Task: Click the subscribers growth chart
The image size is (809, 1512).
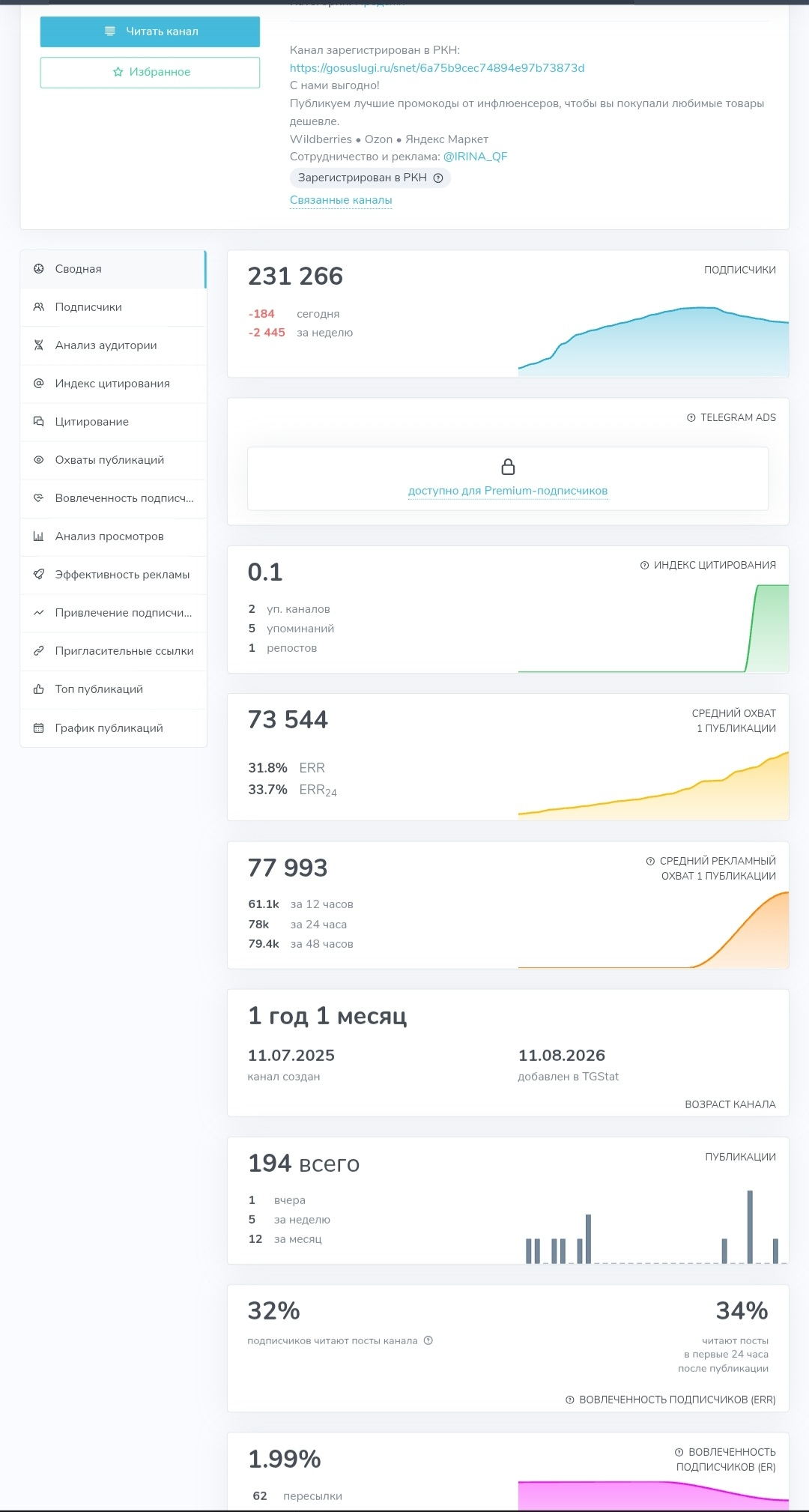Action: pyautogui.click(x=653, y=341)
